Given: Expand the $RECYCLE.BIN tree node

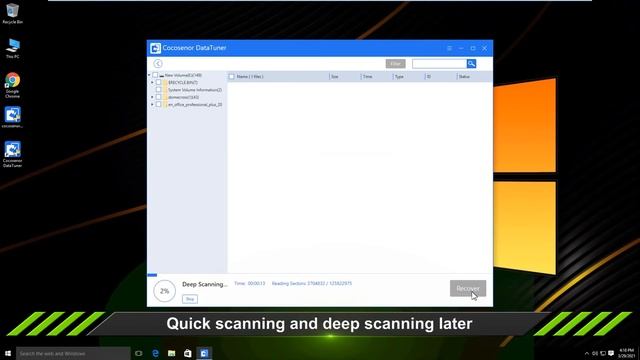Looking at the screenshot, I should 152,82.
